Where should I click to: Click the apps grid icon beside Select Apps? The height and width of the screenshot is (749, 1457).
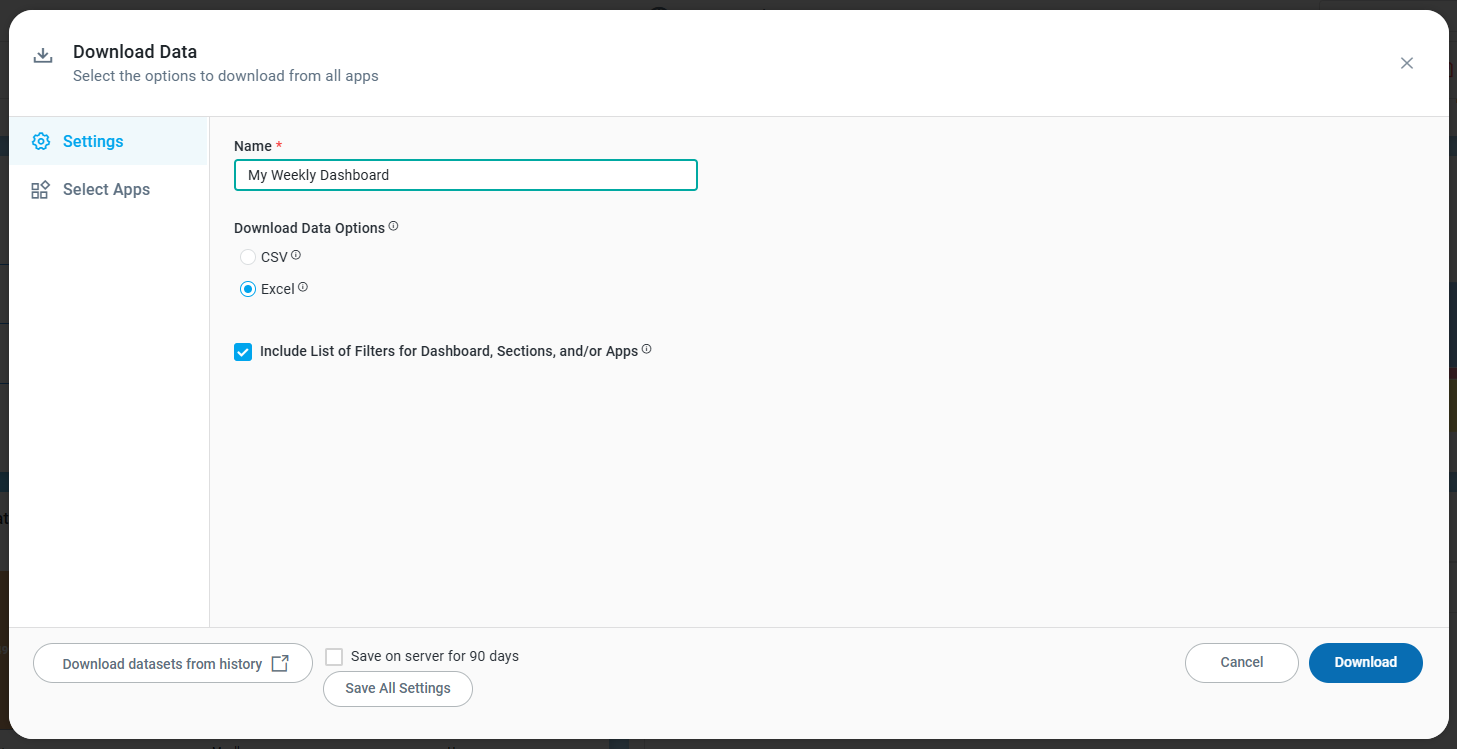[x=40, y=190]
